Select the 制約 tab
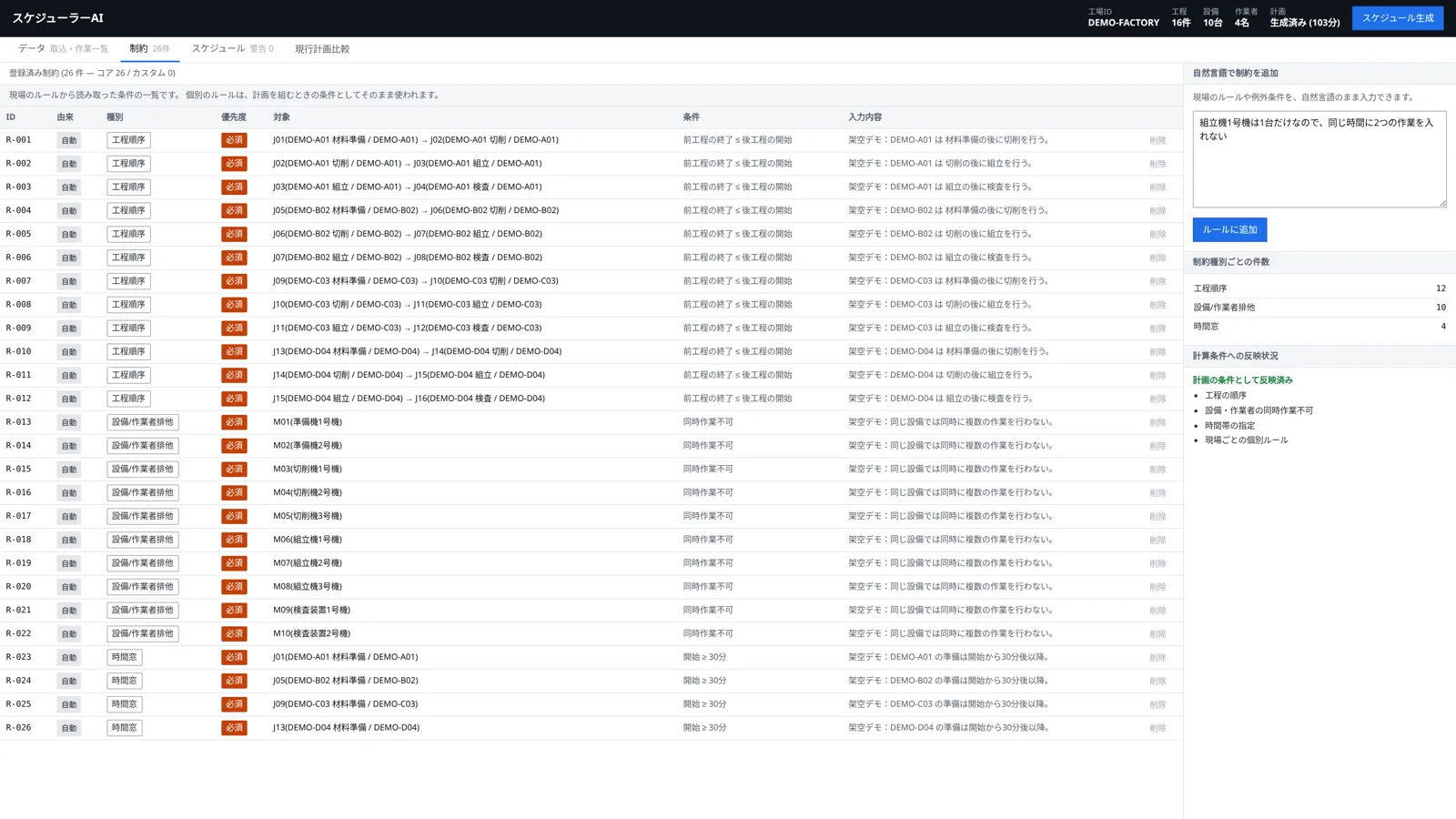Image resolution: width=1456 pixels, height=819 pixels. point(149,49)
